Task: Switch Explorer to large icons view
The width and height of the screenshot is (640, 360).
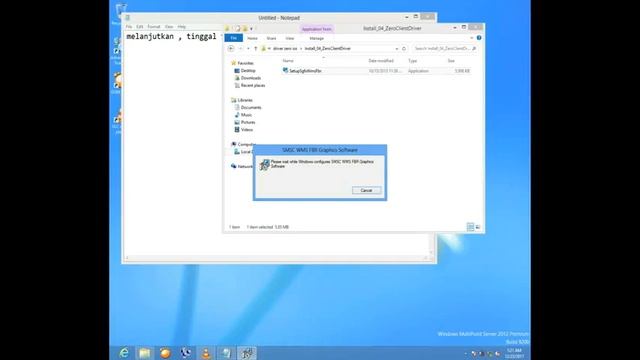Action: (478, 227)
